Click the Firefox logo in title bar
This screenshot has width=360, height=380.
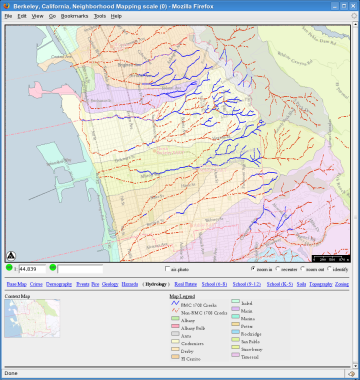7,6
